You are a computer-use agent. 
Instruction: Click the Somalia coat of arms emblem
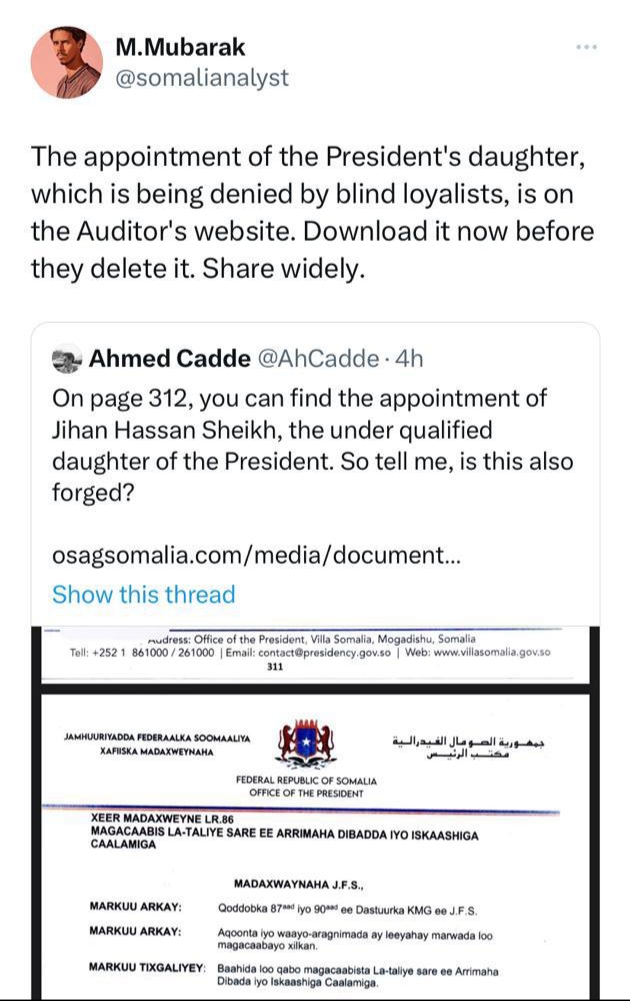coord(306,743)
